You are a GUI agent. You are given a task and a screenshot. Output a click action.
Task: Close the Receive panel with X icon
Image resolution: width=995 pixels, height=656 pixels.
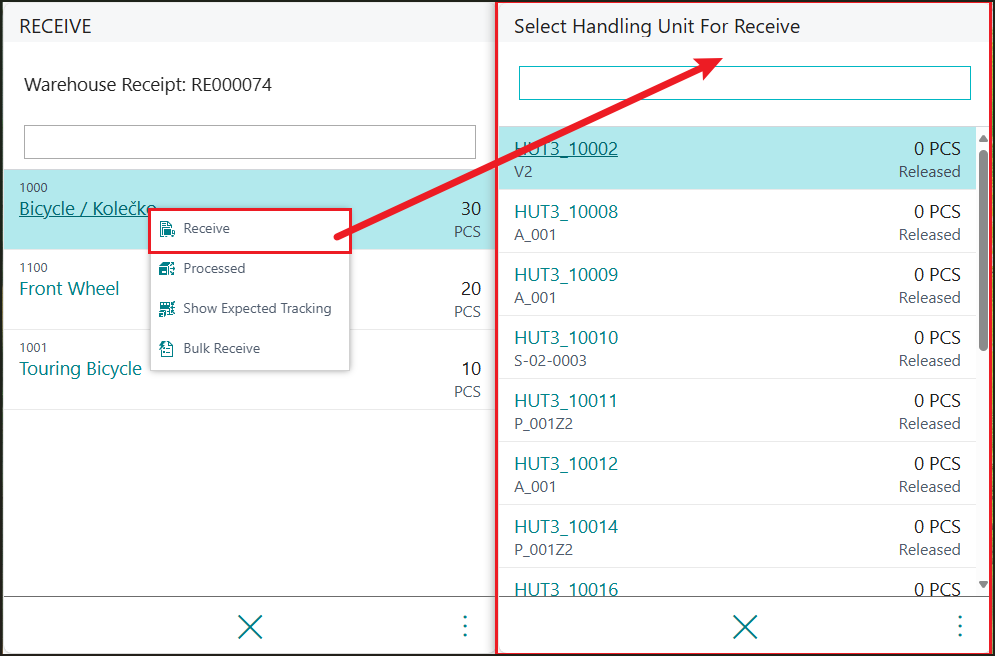point(250,627)
